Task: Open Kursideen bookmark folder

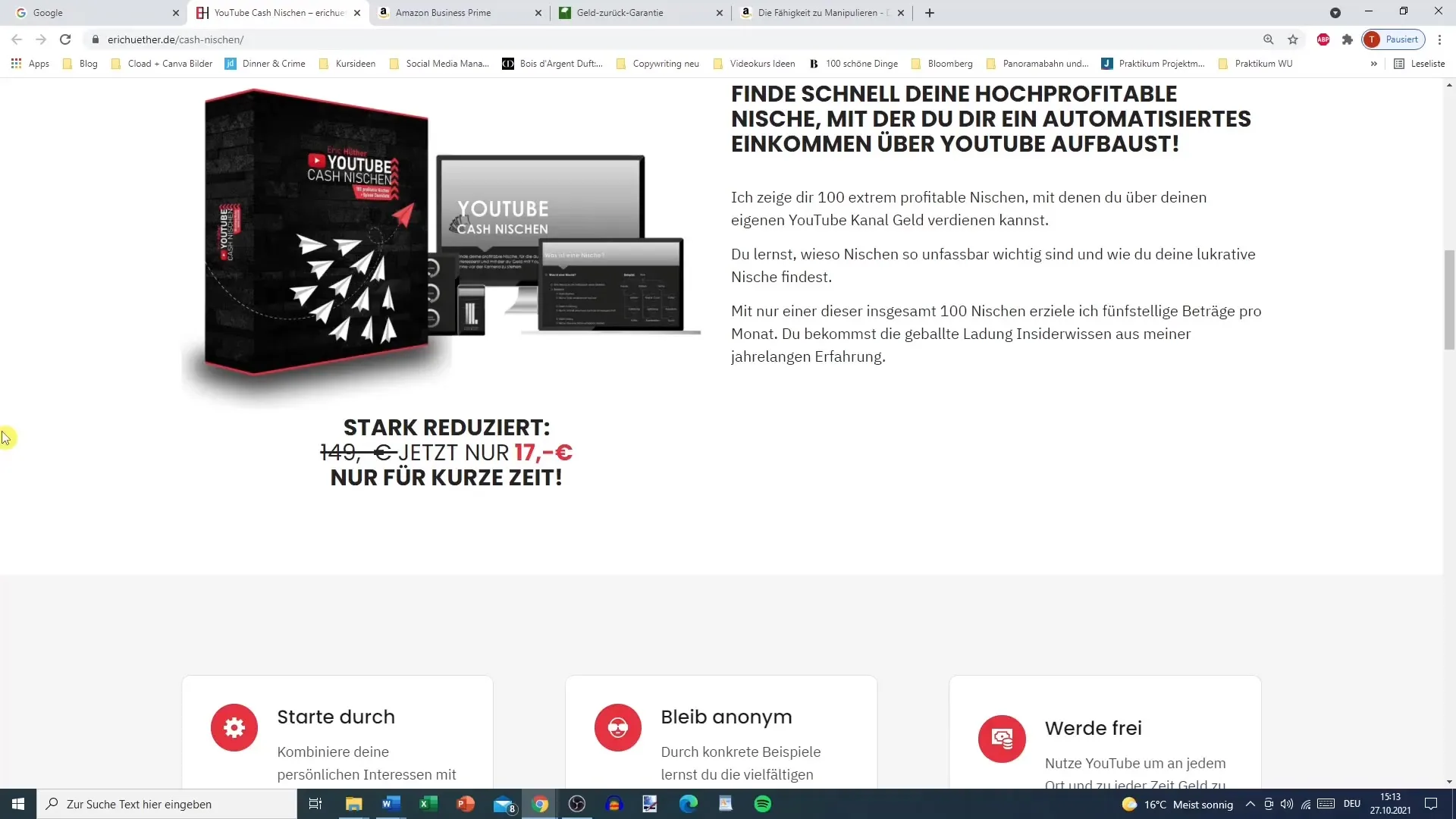Action: (347, 64)
